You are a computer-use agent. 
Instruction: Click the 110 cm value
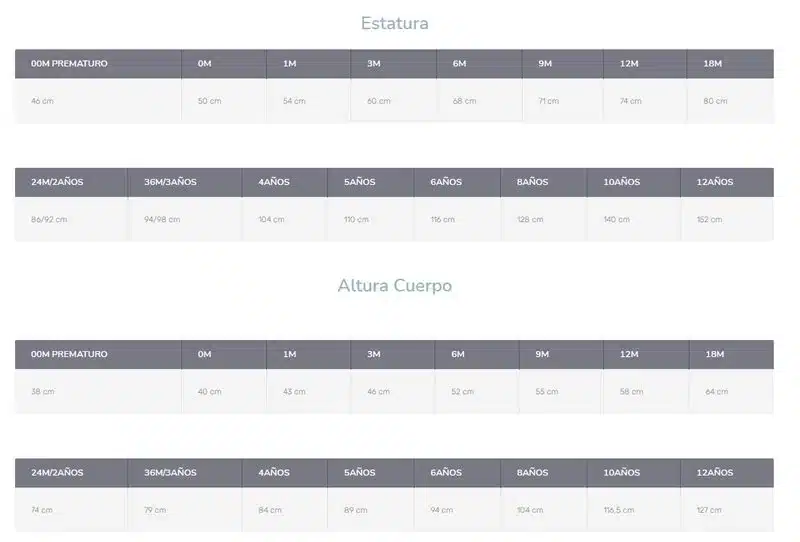point(356,219)
